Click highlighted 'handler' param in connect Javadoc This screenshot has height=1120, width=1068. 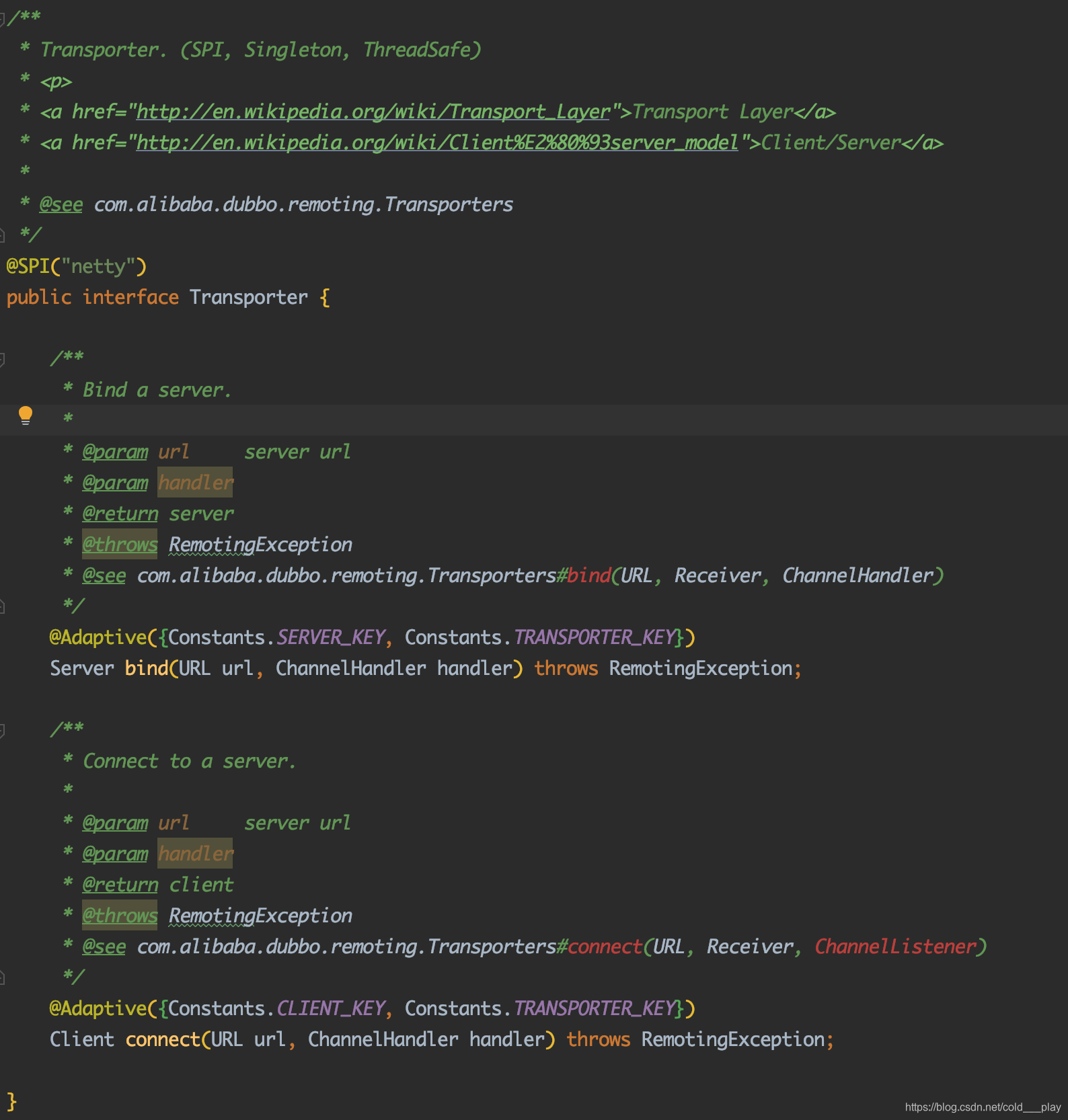pos(195,854)
